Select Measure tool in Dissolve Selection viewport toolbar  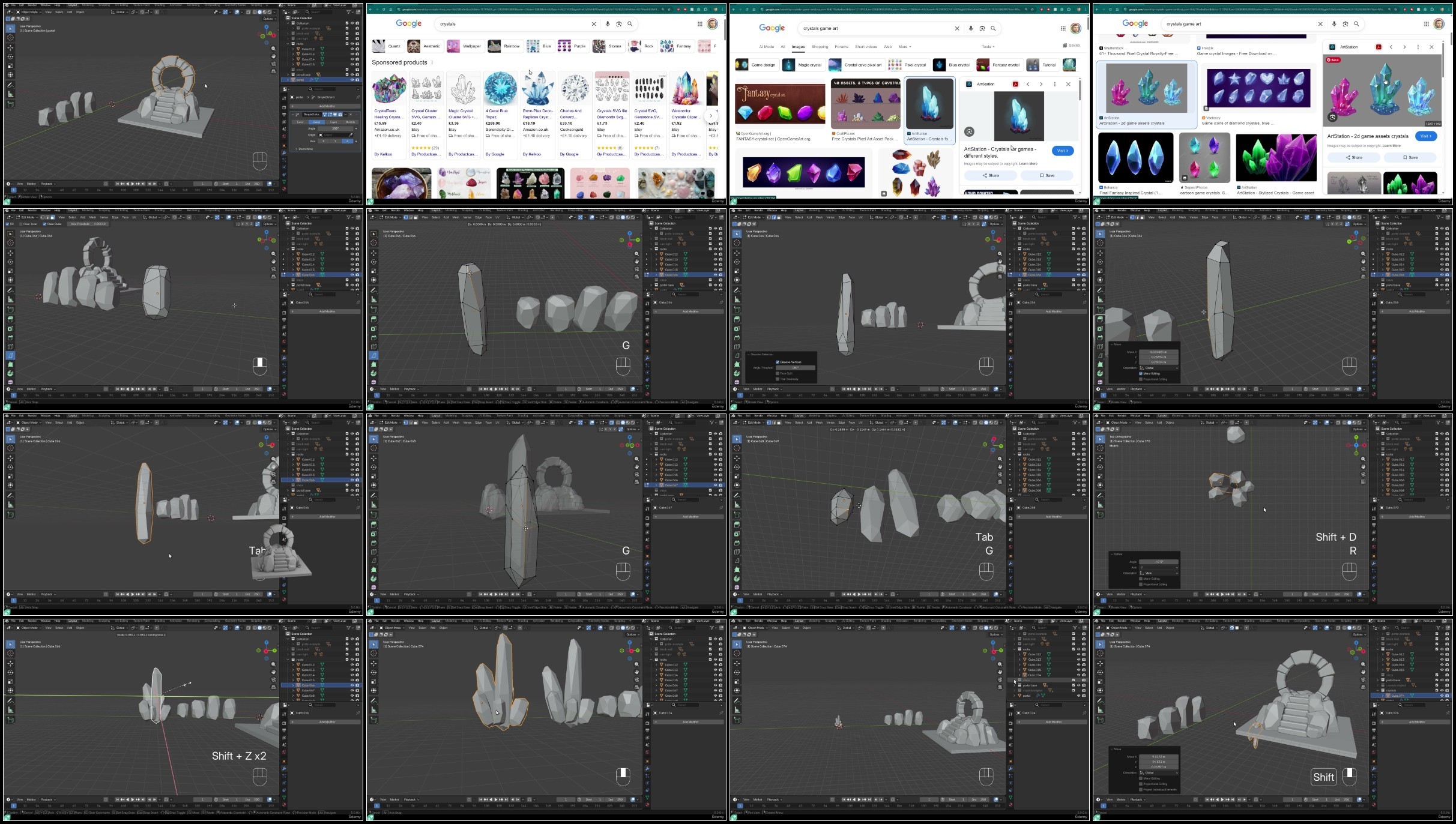pyautogui.click(x=737, y=299)
